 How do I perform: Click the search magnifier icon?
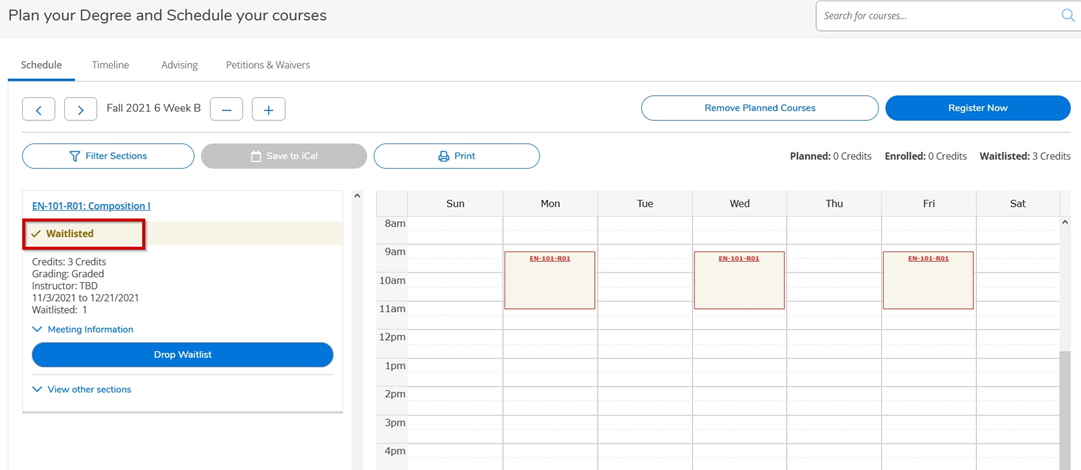pos(1067,16)
